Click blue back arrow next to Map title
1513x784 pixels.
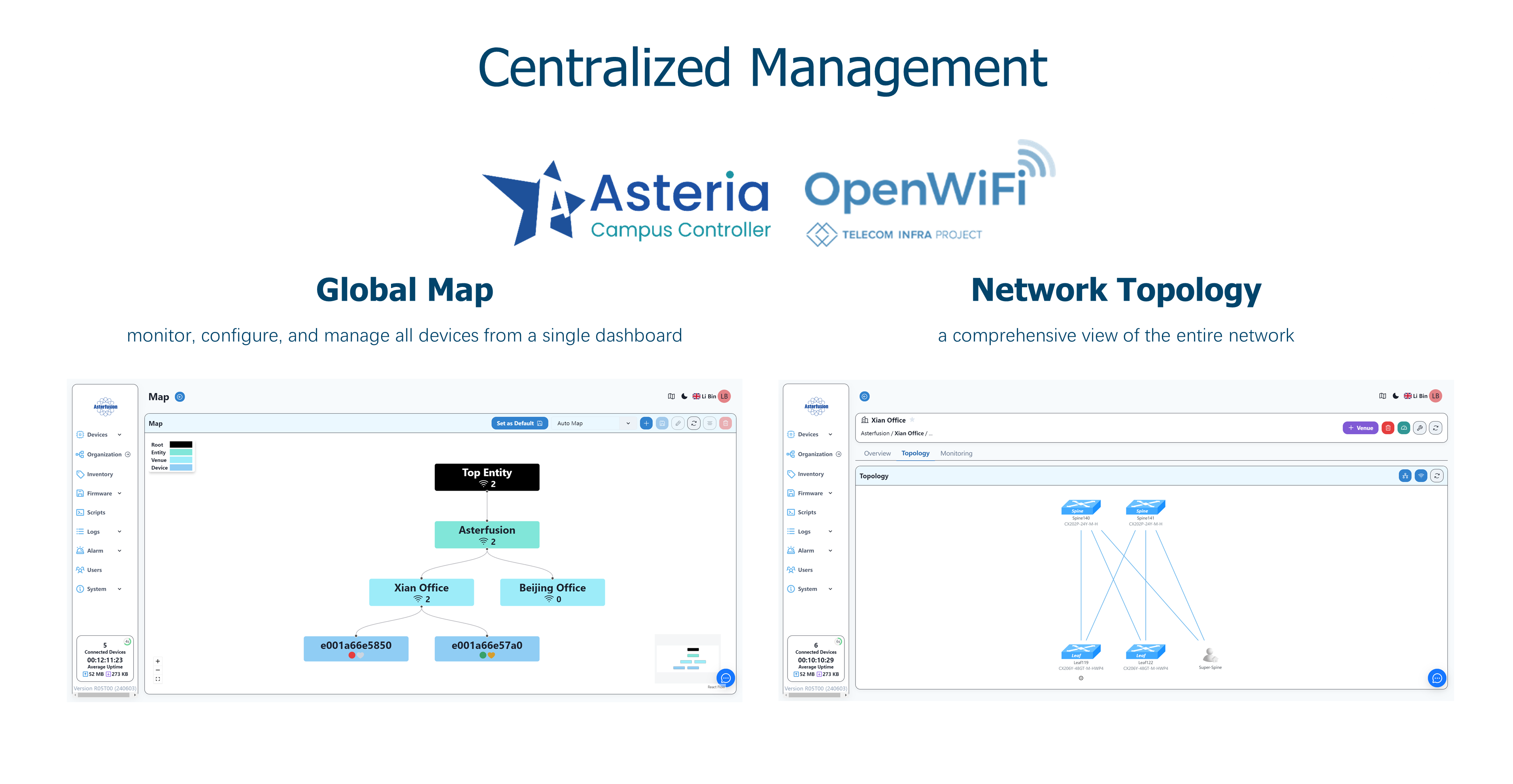coord(180,396)
